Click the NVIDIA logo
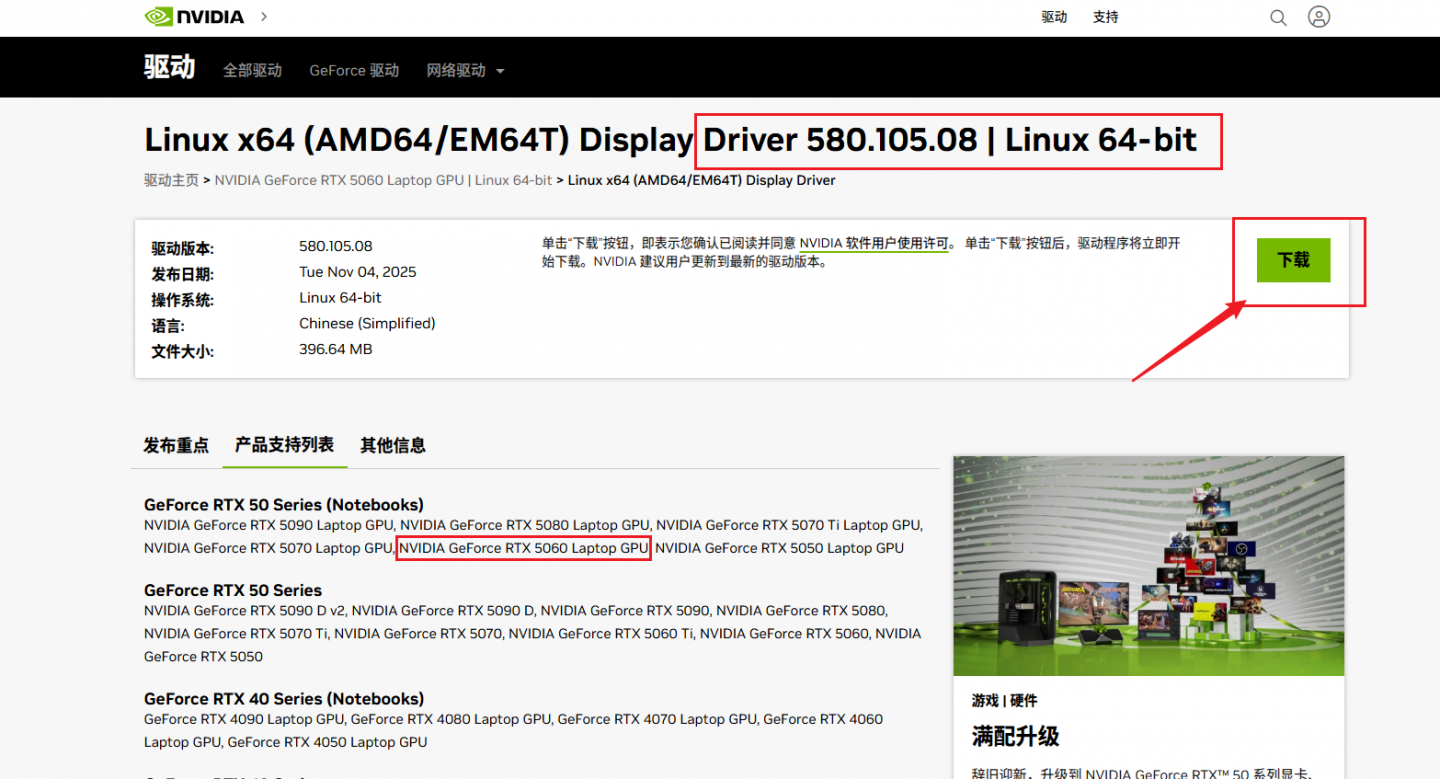 click(195, 17)
